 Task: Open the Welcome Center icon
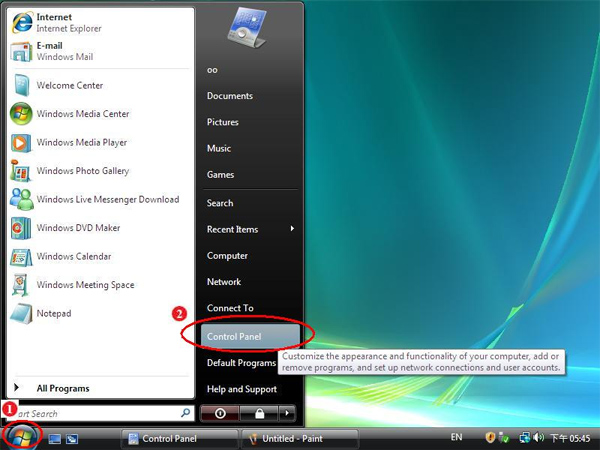(x=21, y=85)
